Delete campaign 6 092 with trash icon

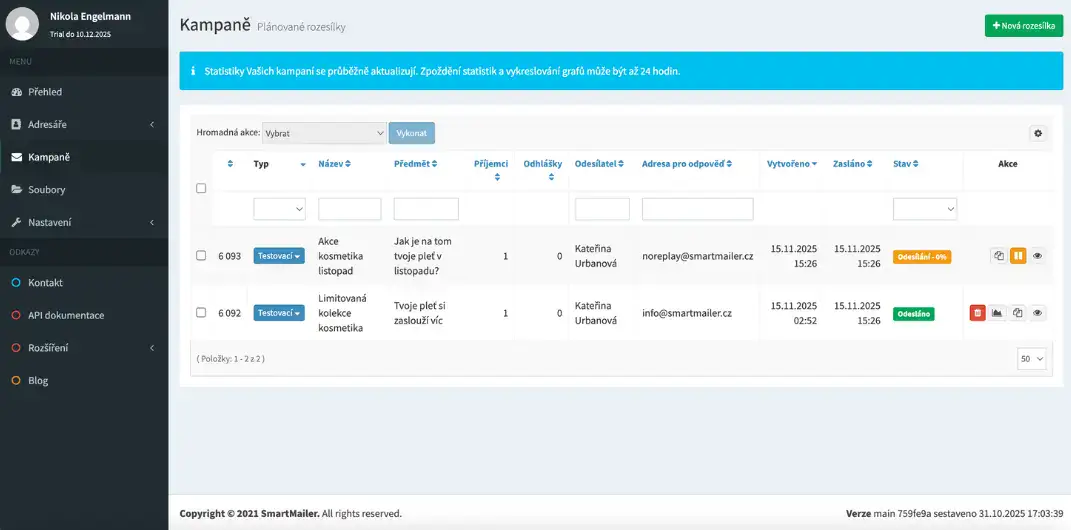coord(977,313)
